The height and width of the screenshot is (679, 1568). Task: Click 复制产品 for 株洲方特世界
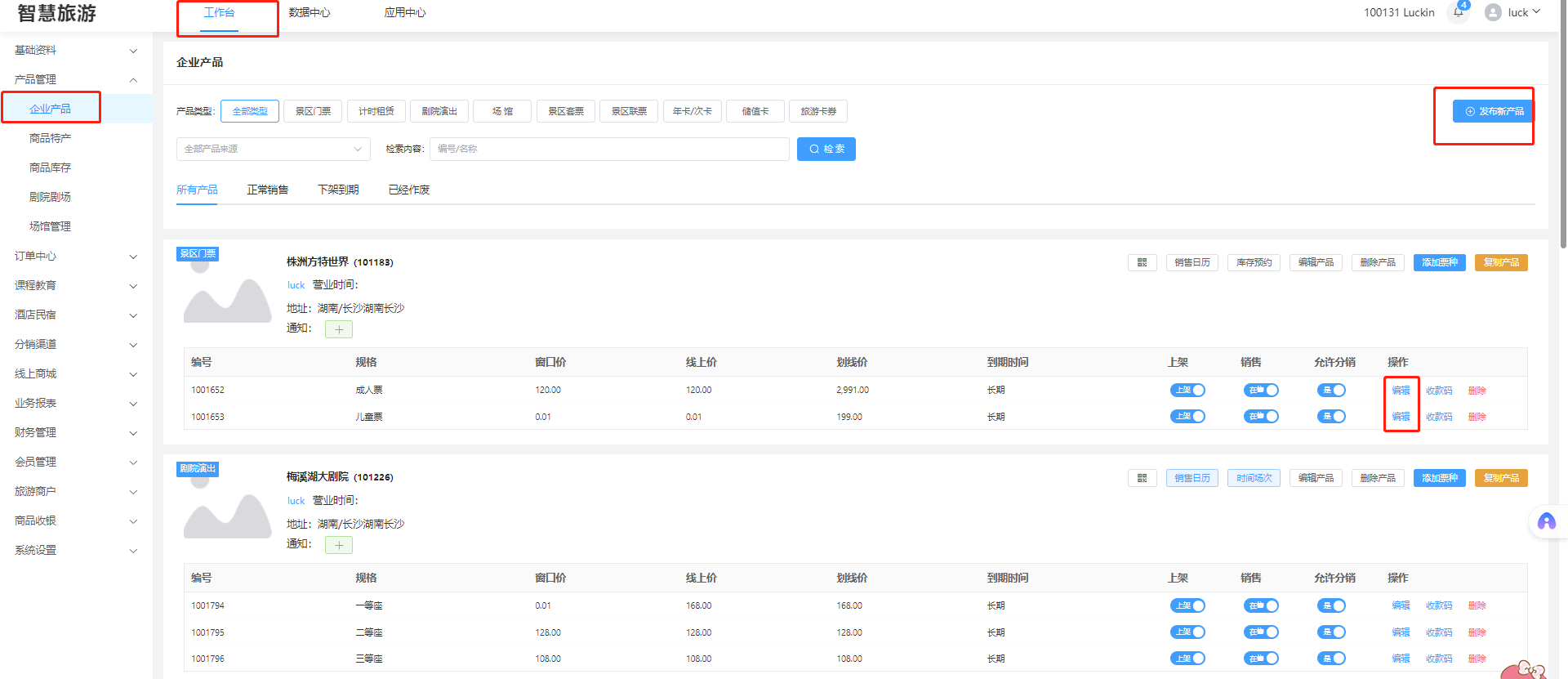tap(1501, 262)
